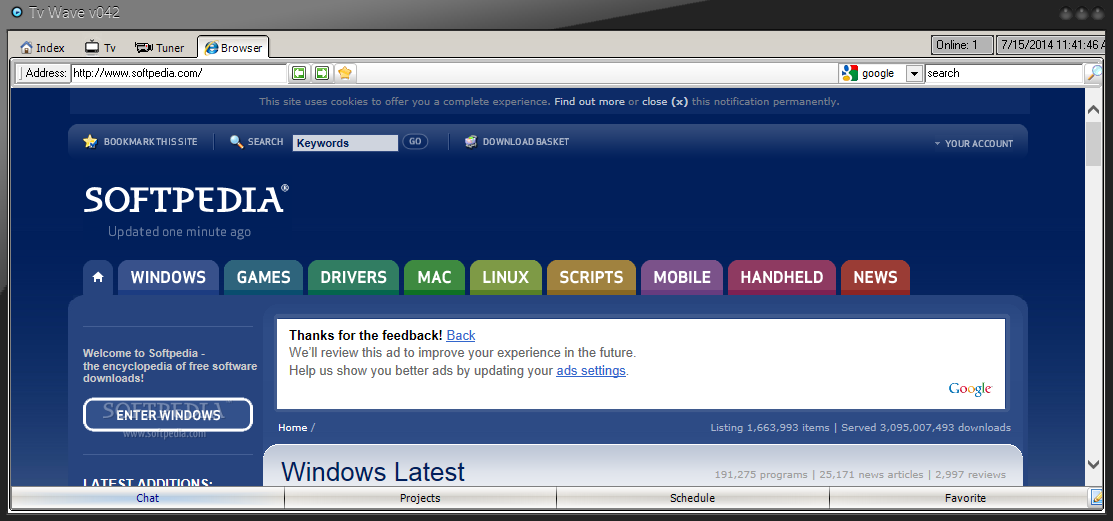Click the toolbar search text field
Viewport: 1113px width, 521px height.
tap(1005, 73)
